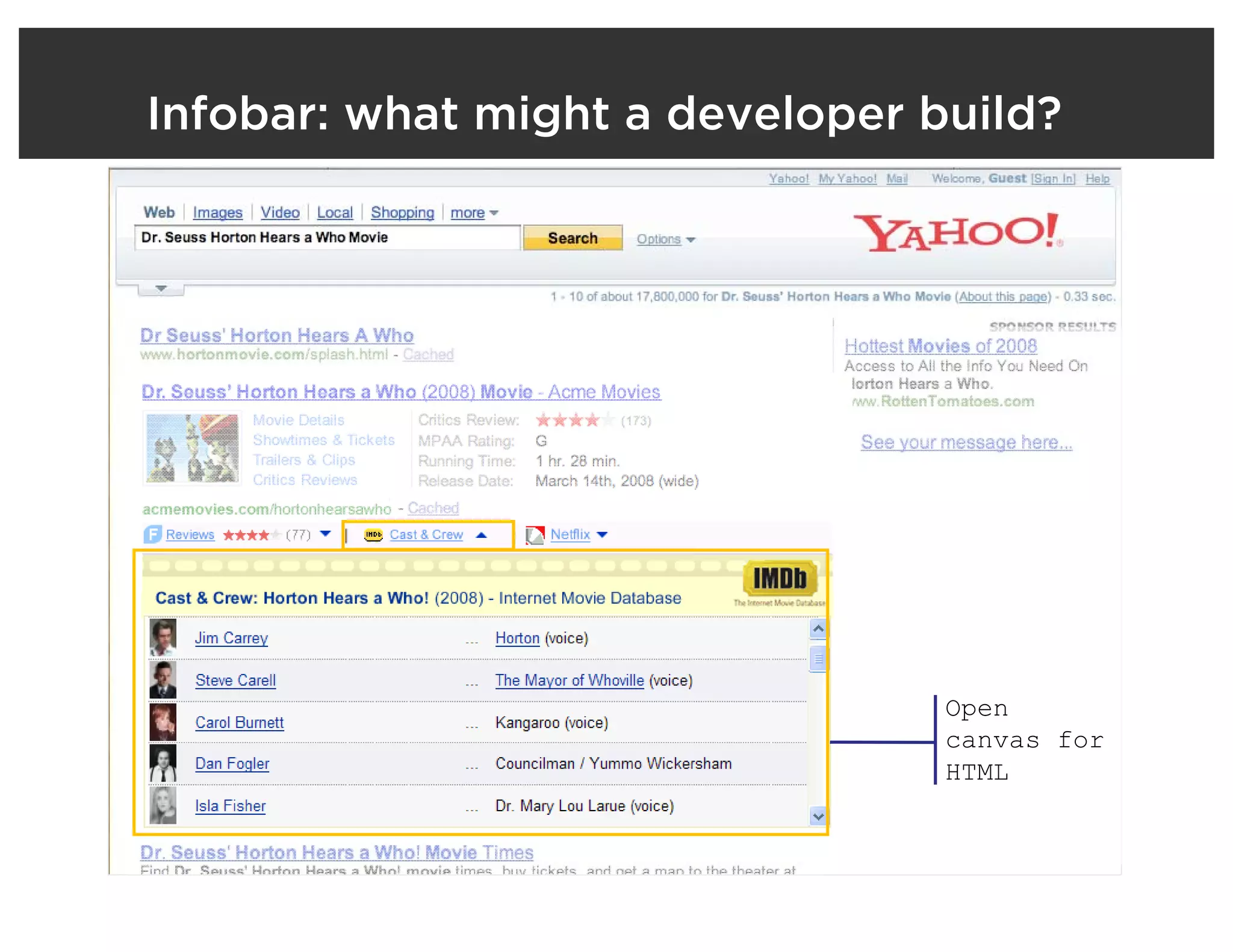
Task: Click Carol Burnett's photo thumbnail
Action: [163, 722]
